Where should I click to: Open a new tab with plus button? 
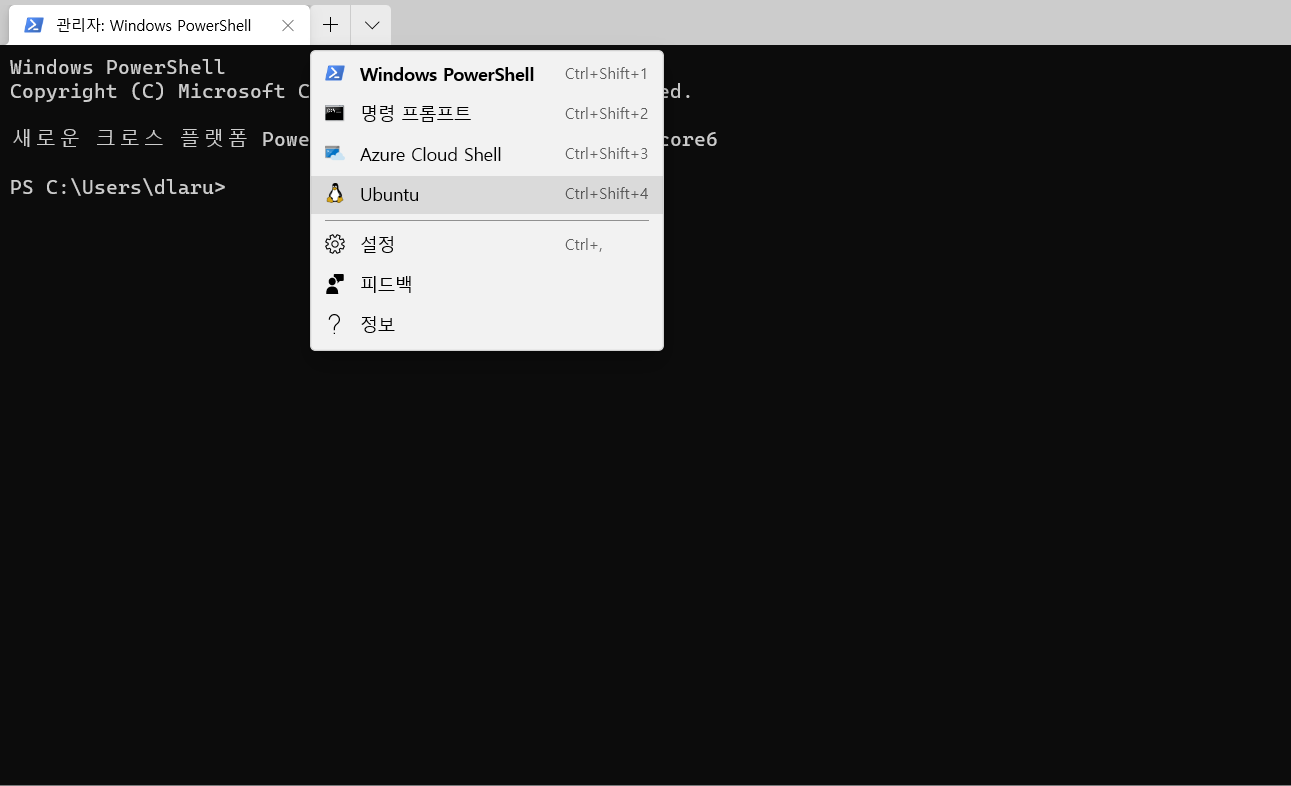[330, 25]
